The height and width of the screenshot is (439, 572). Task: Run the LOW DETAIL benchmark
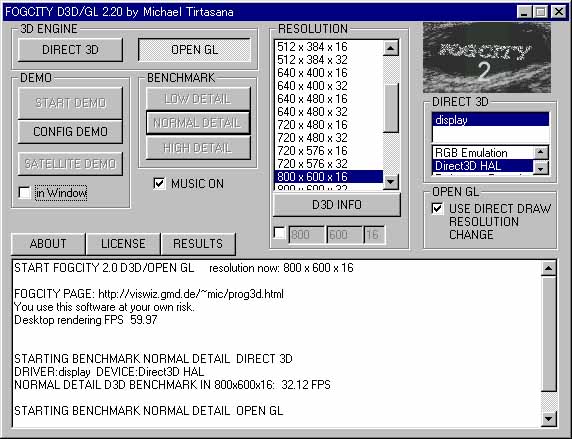[198, 99]
